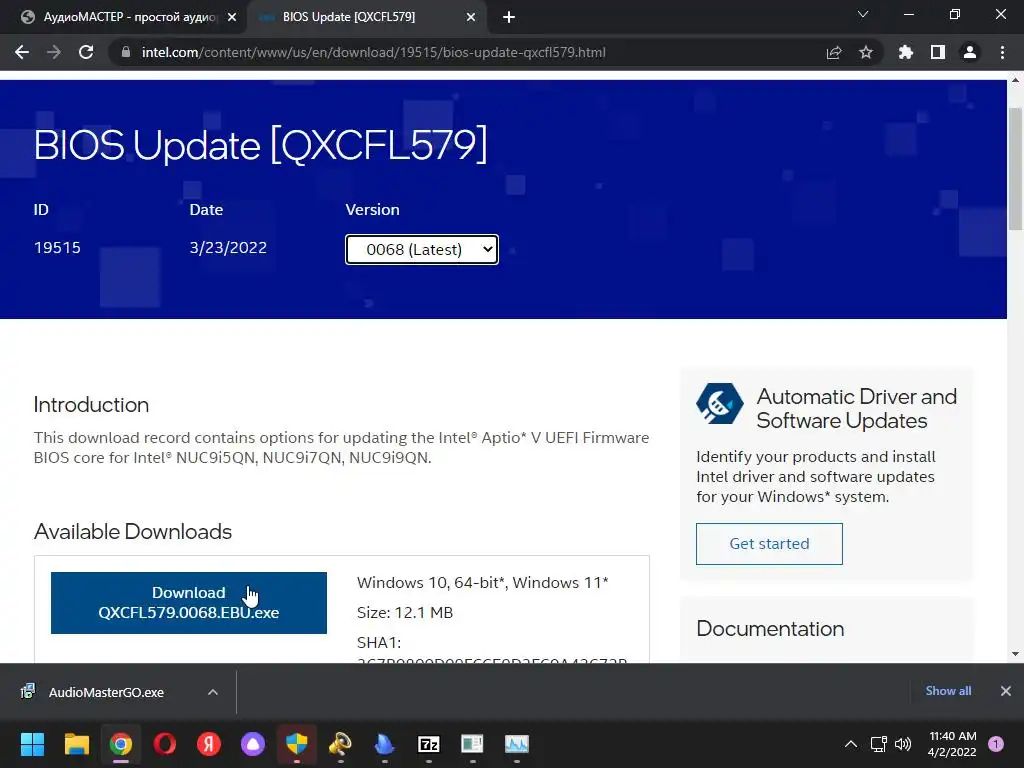Click the address bar URL
Screen dimensions: 1024x768
tap(374, 52)
